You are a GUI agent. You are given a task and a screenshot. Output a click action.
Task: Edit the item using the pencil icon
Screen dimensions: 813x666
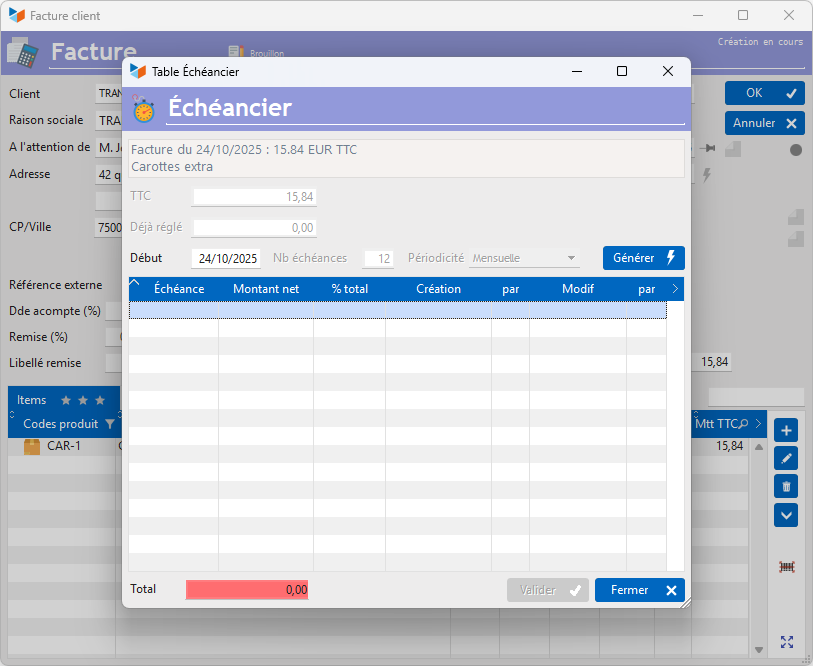786,459
